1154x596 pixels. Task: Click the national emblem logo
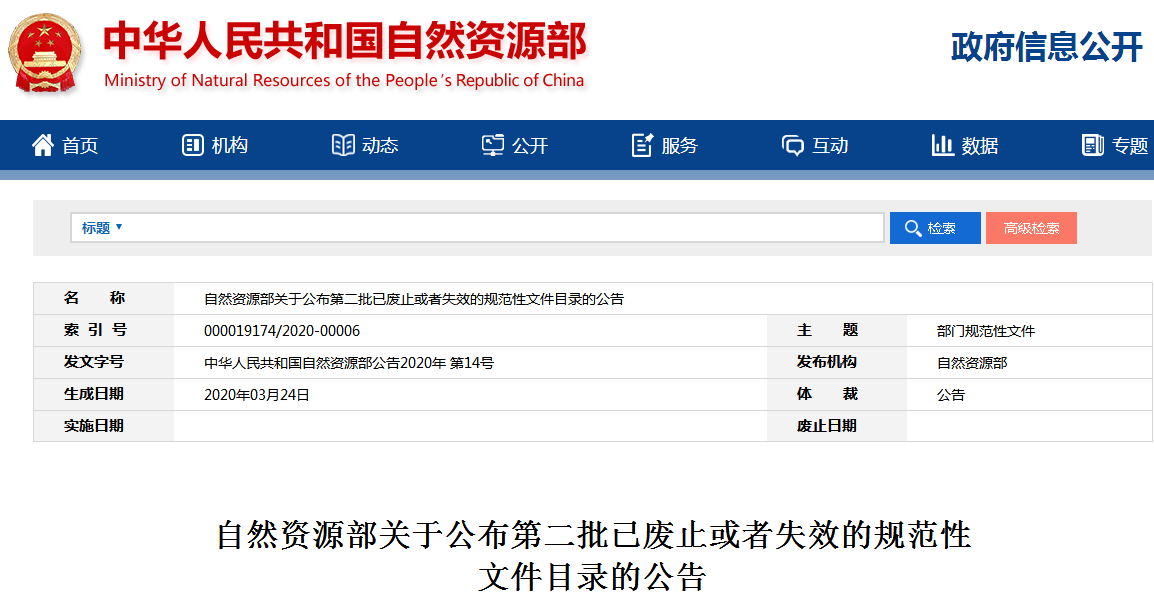[46, 53]
